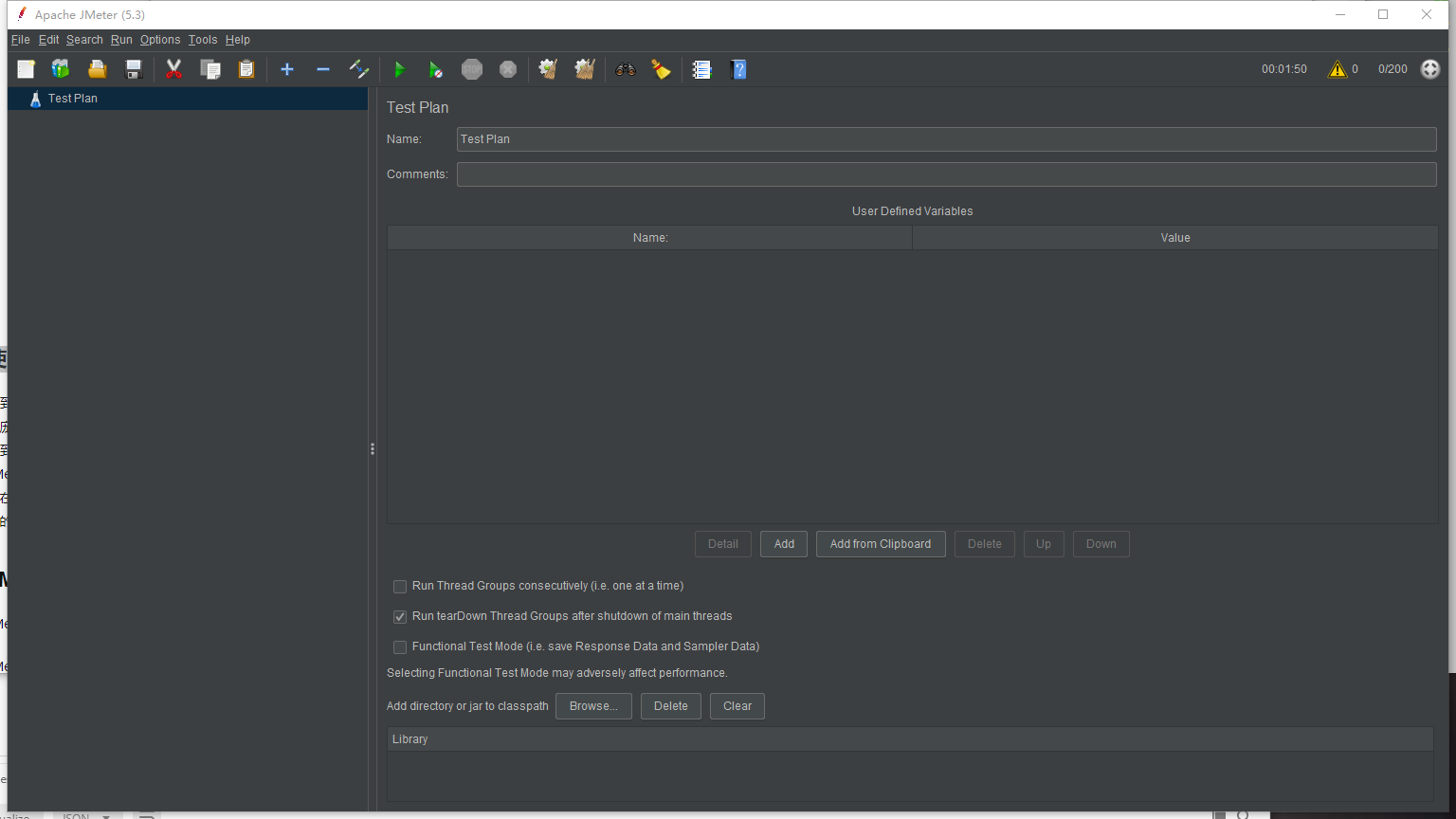Click the Clear classpath button

pyautogui.click(x=737, y=706)
